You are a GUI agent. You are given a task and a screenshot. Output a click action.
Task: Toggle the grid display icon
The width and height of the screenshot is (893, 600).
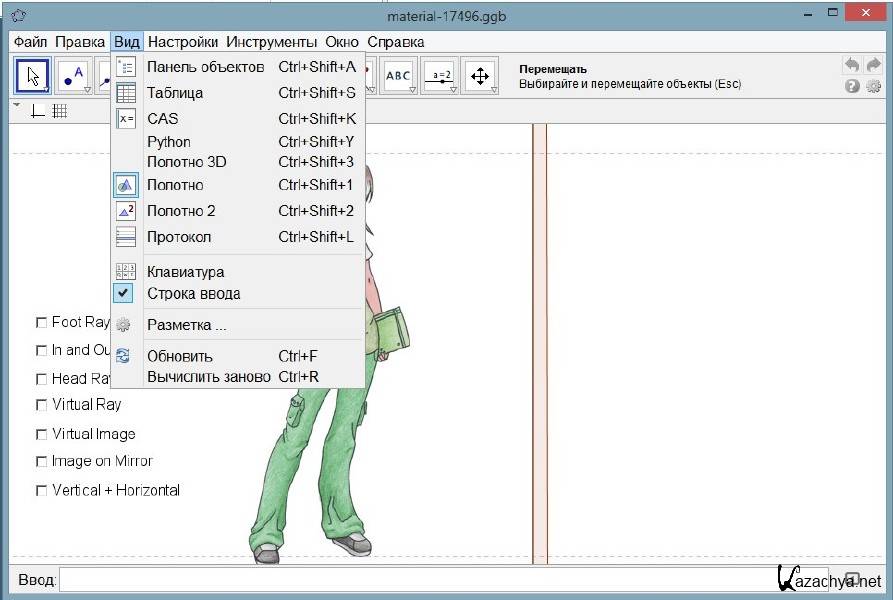click(60, 111)
